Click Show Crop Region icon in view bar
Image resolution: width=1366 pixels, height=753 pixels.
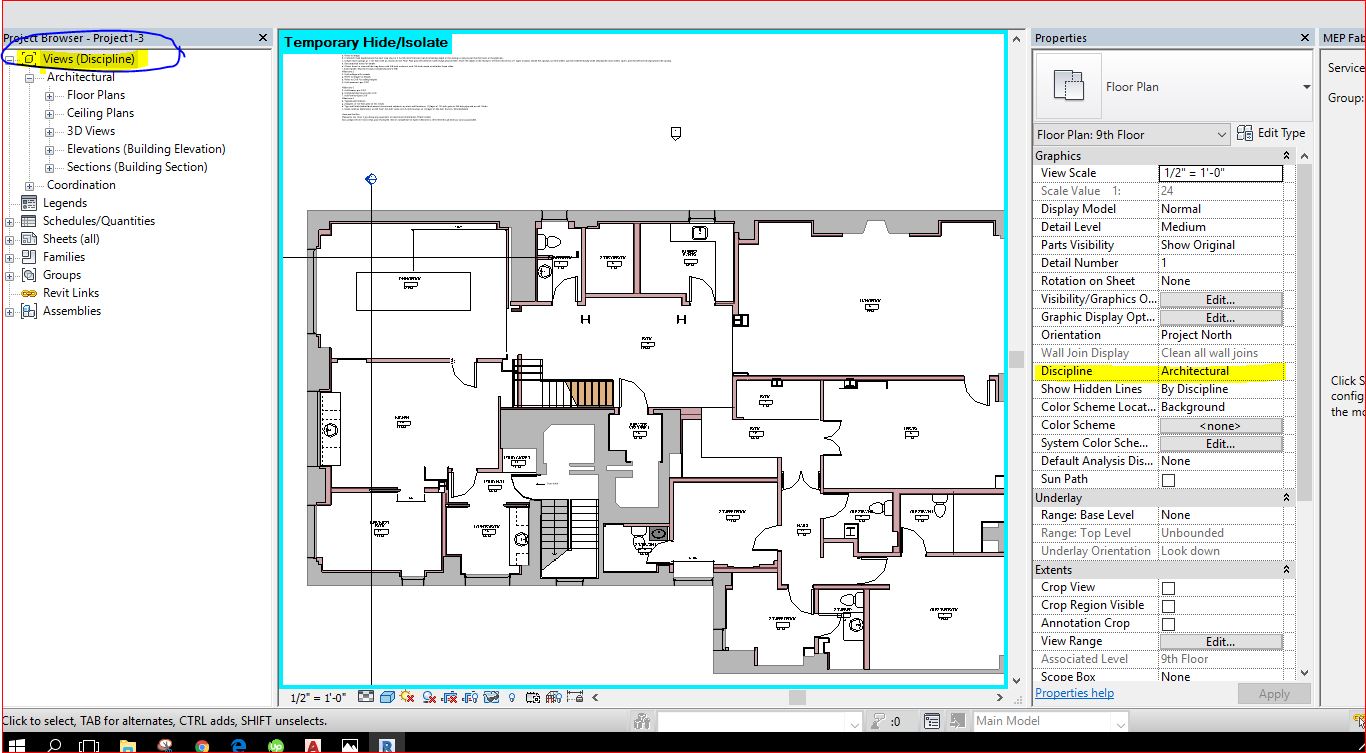(470, 697)
